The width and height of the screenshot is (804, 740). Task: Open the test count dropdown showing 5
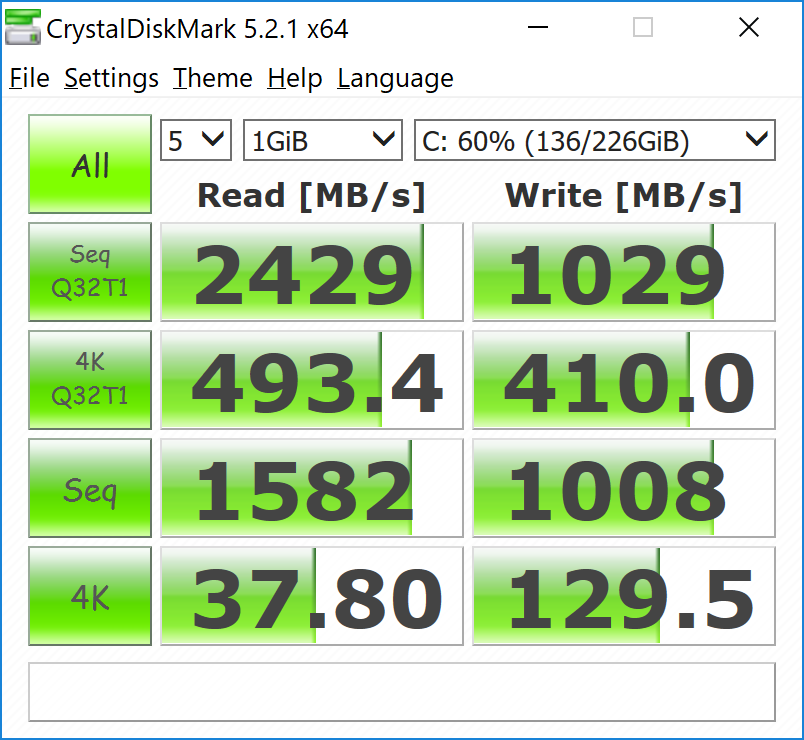pyautogui.click(x=196, y=140)
